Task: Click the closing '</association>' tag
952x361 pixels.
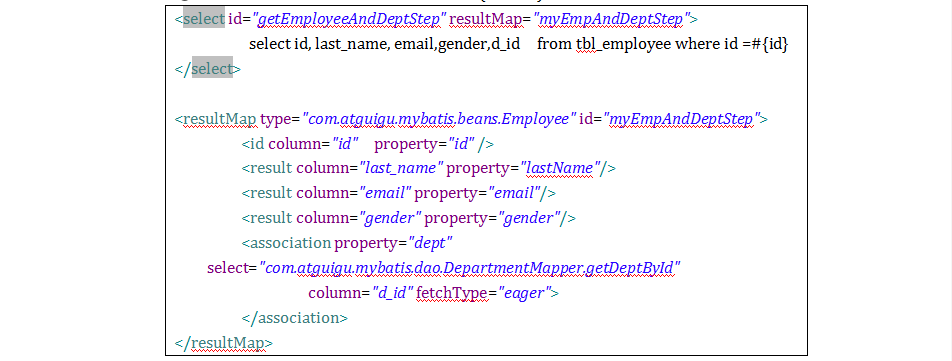Action: coord(294,318)
